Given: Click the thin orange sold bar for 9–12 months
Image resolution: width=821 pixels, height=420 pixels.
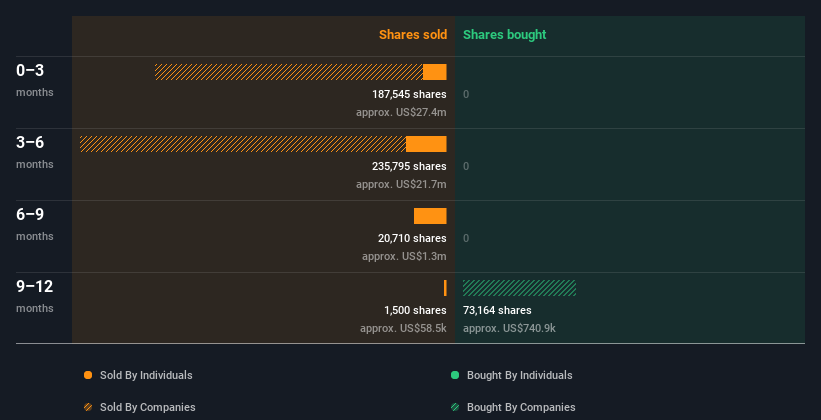Looking at the screenshot, I should pyautogui.click(x=445, y=288).
